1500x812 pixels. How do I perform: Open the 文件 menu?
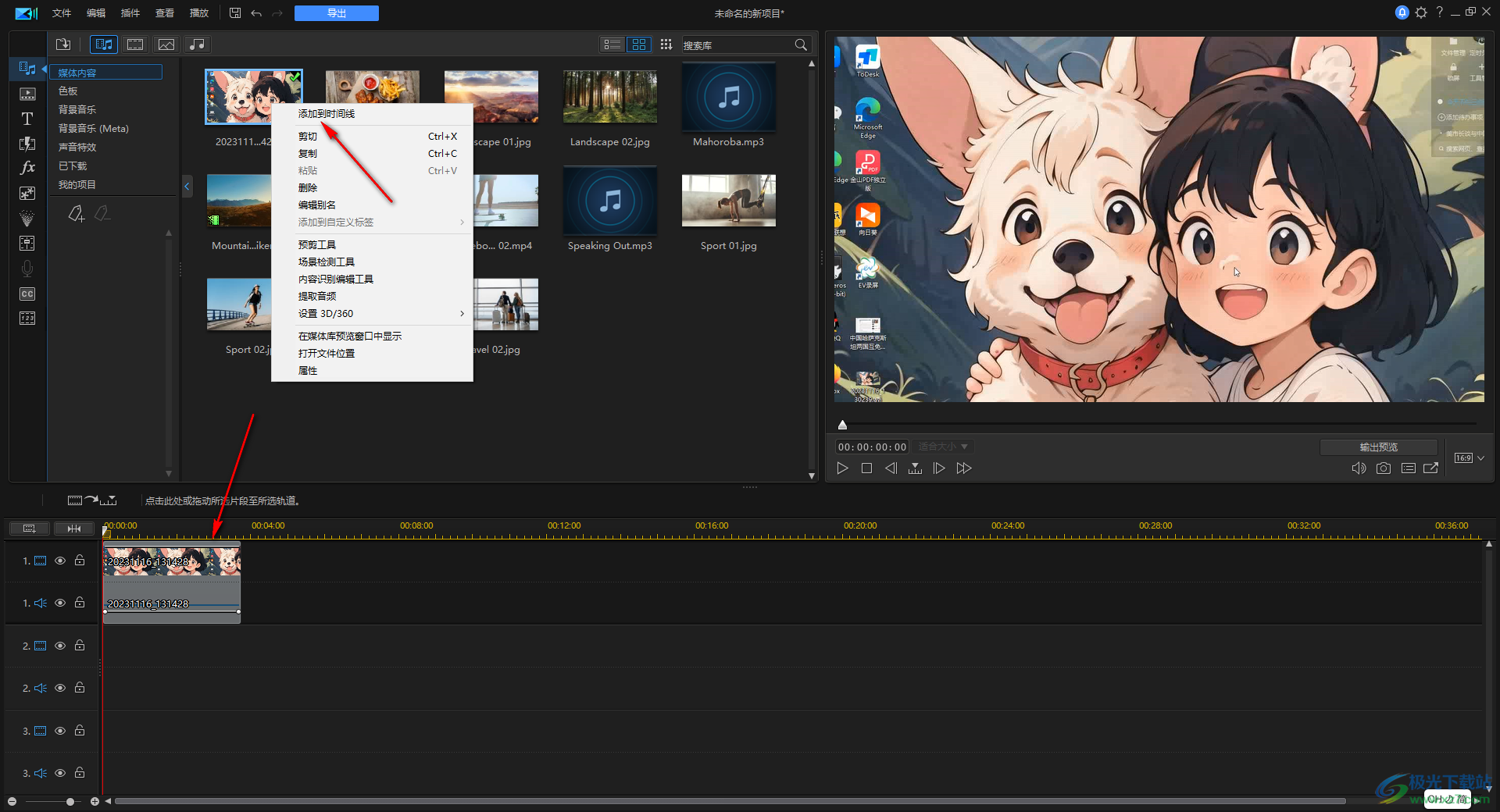click(x=62, y=13)
